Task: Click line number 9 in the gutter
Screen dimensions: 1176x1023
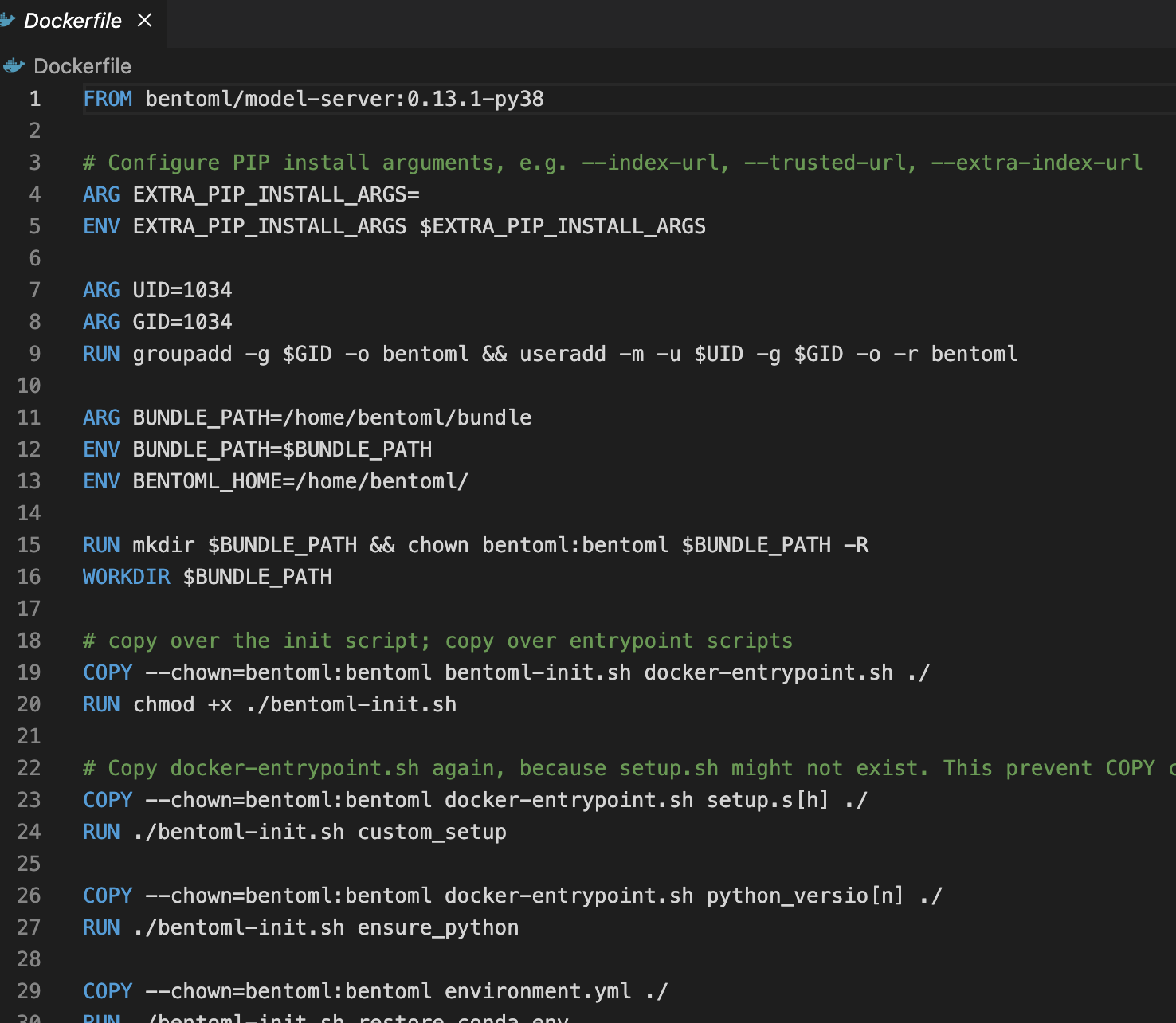Action: click(35, 354)
